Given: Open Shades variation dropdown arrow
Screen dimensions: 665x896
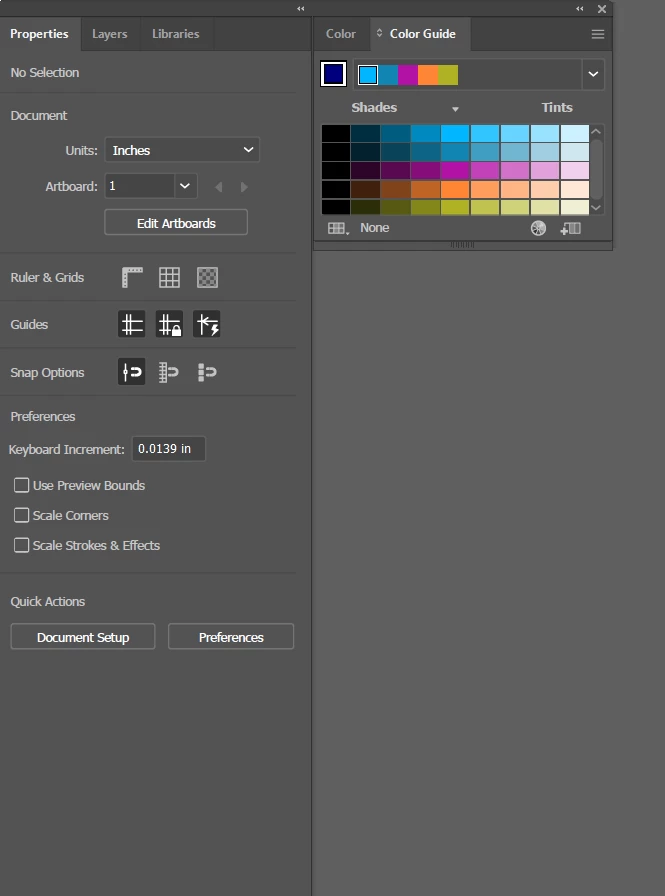Looking at the screenshot, I should point(455,109).
